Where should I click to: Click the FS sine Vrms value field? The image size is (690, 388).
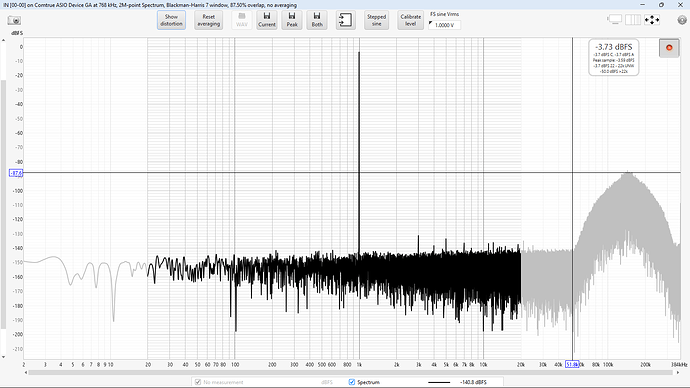tap(444, 25)
